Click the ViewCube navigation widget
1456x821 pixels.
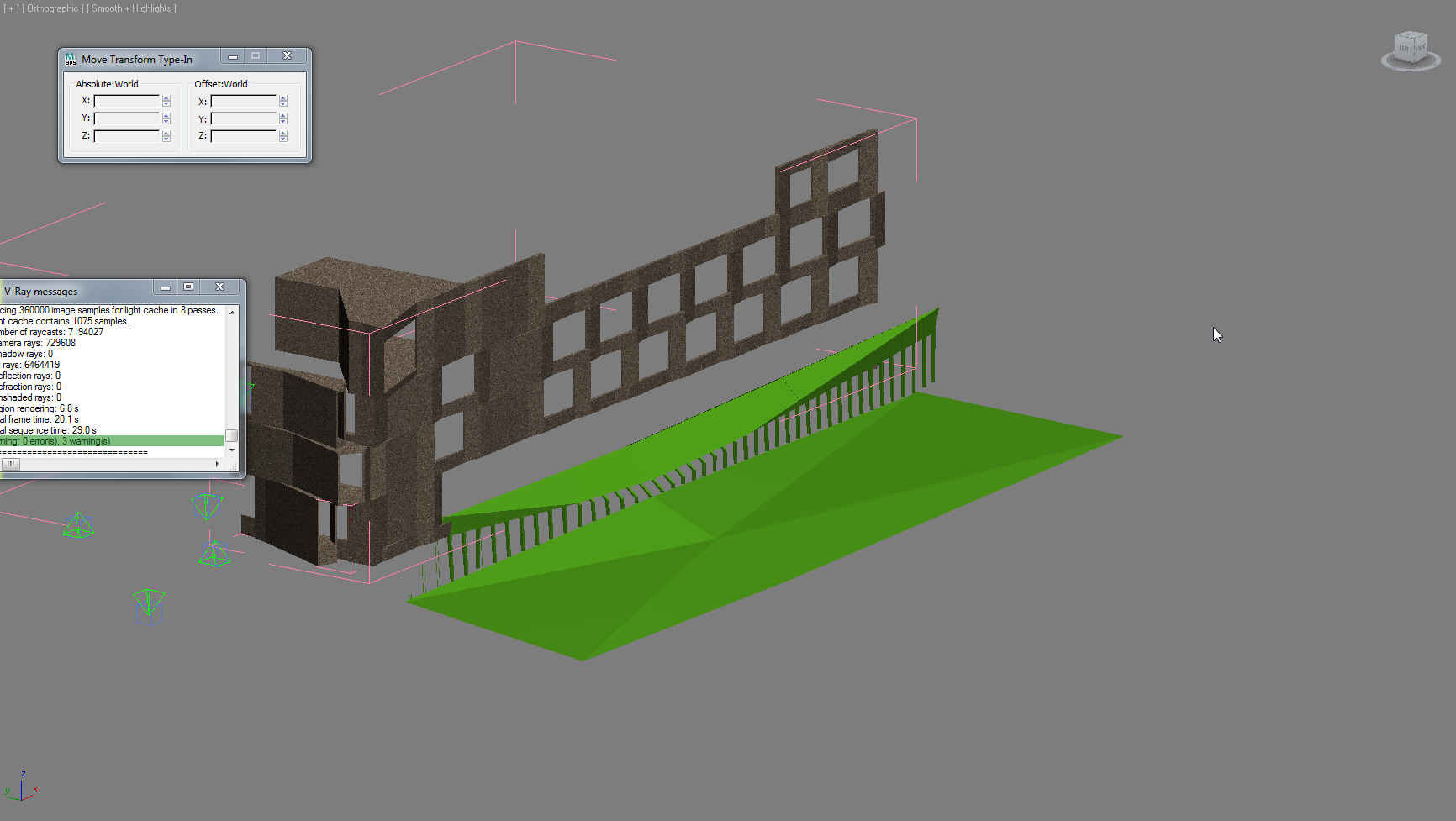click(1411, 50)
